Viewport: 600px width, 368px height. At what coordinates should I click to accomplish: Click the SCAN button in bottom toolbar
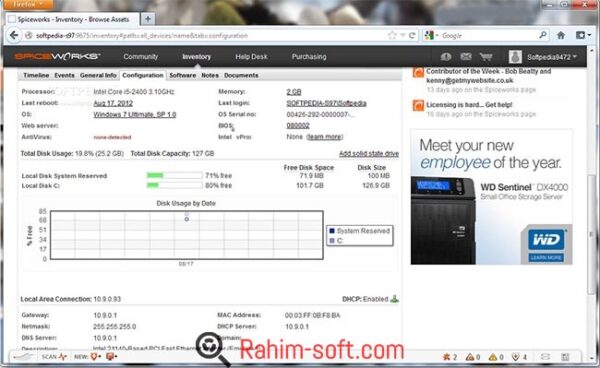(54, 357)
